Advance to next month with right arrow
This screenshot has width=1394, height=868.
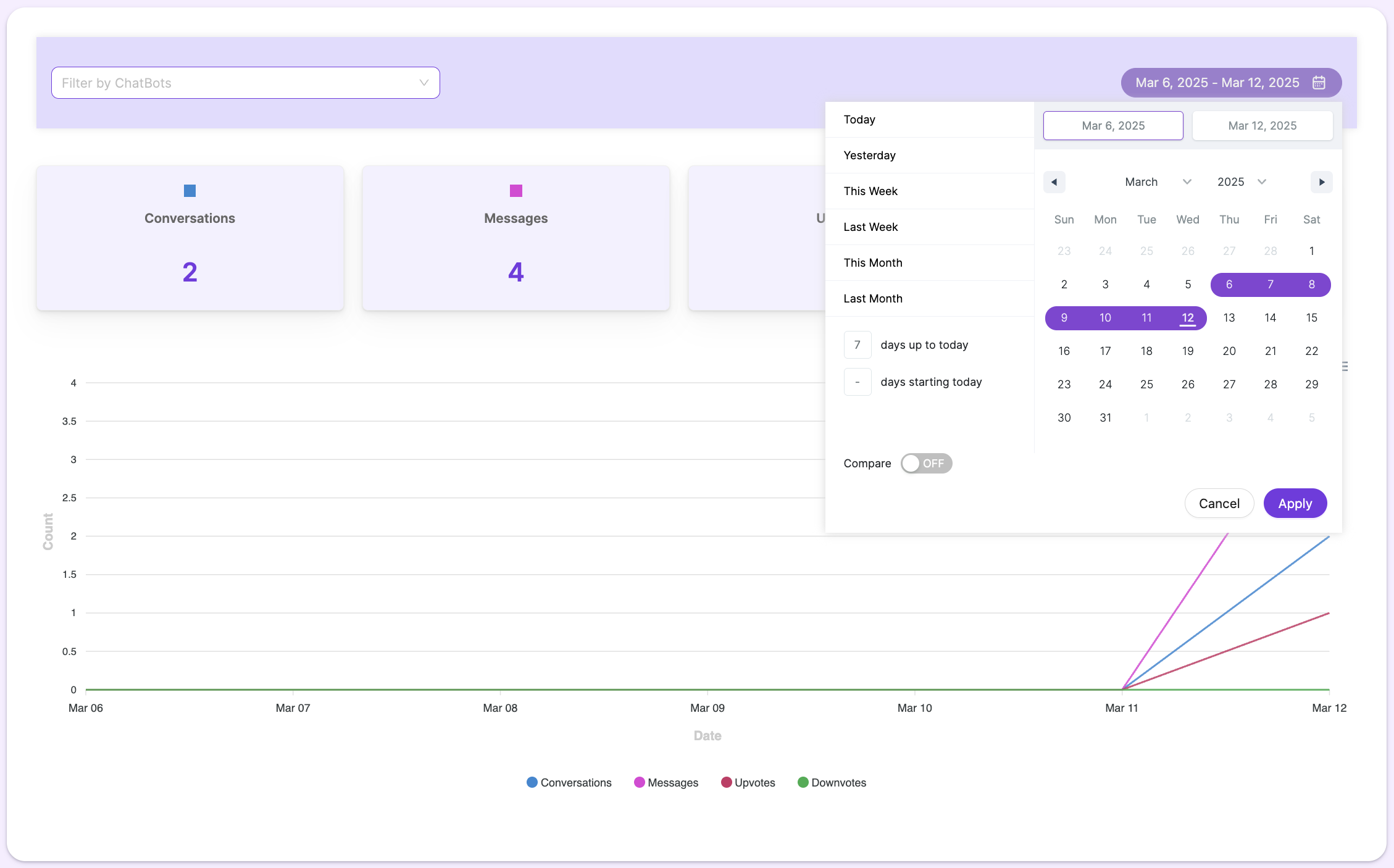click(1321, 182)
